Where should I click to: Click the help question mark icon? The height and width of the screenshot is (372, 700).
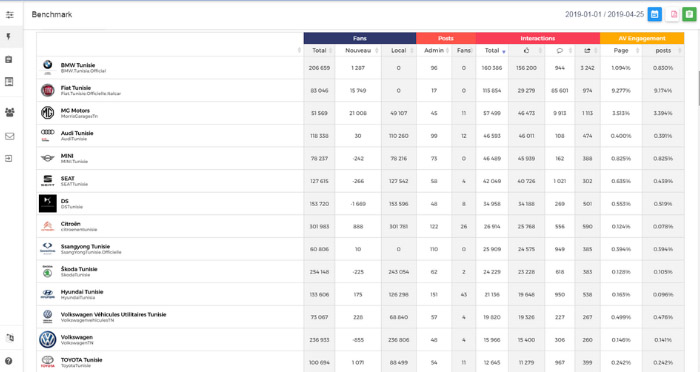[8, 361]
